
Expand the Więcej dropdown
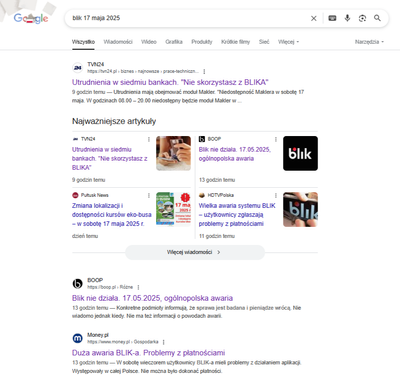[x=288, y=42]
